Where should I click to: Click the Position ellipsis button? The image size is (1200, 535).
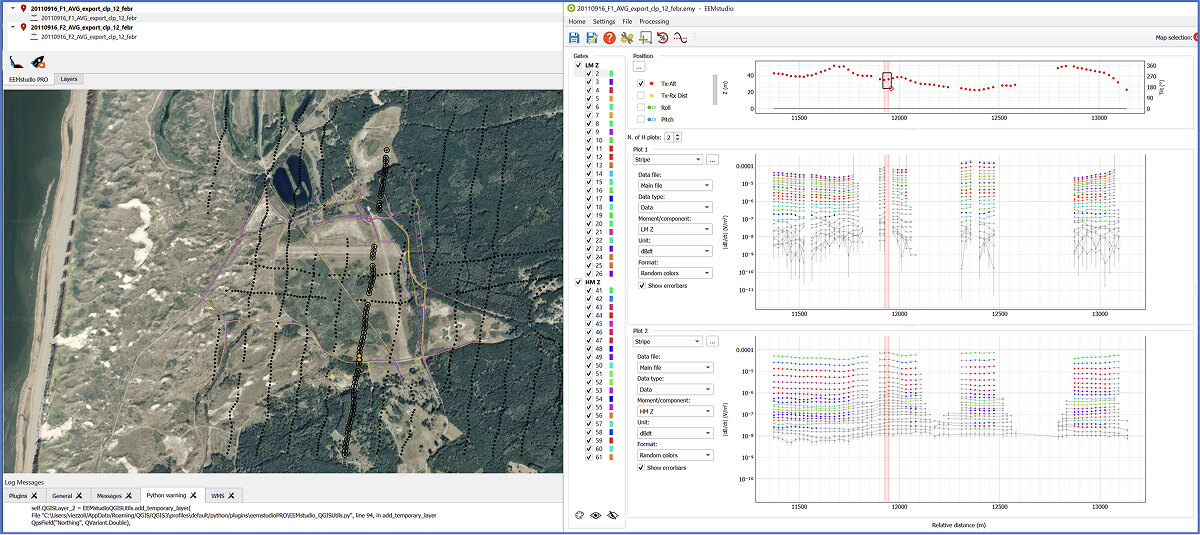pos(639,67)
